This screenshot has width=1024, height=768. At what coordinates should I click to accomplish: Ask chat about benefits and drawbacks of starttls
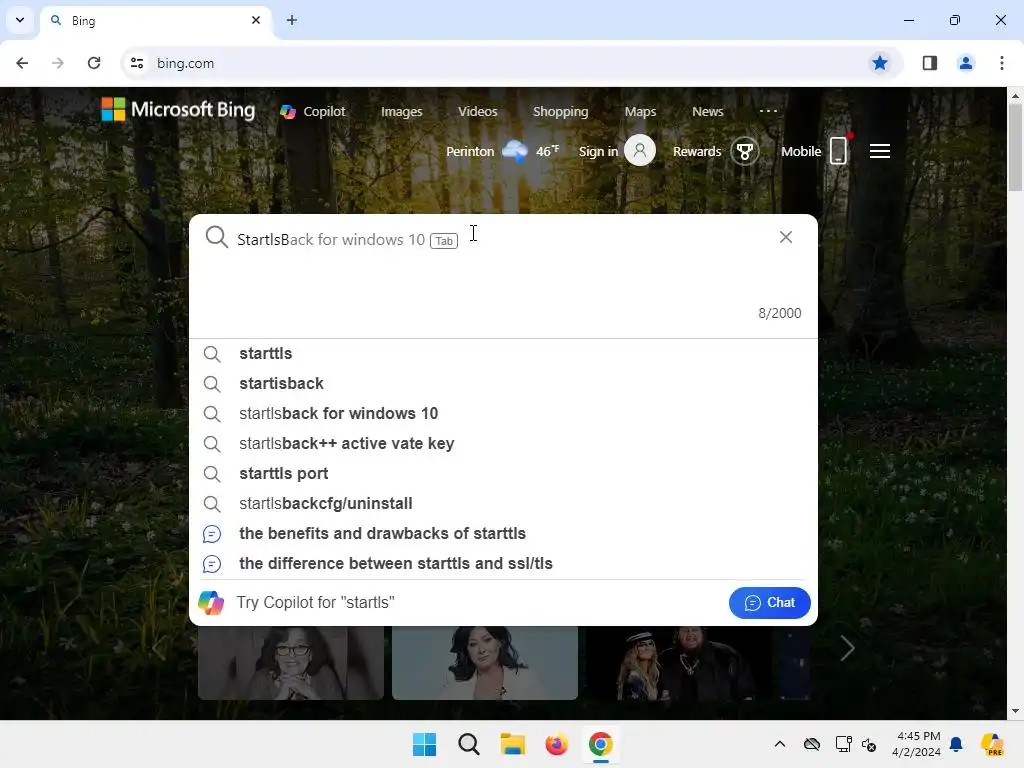point(503,534)
